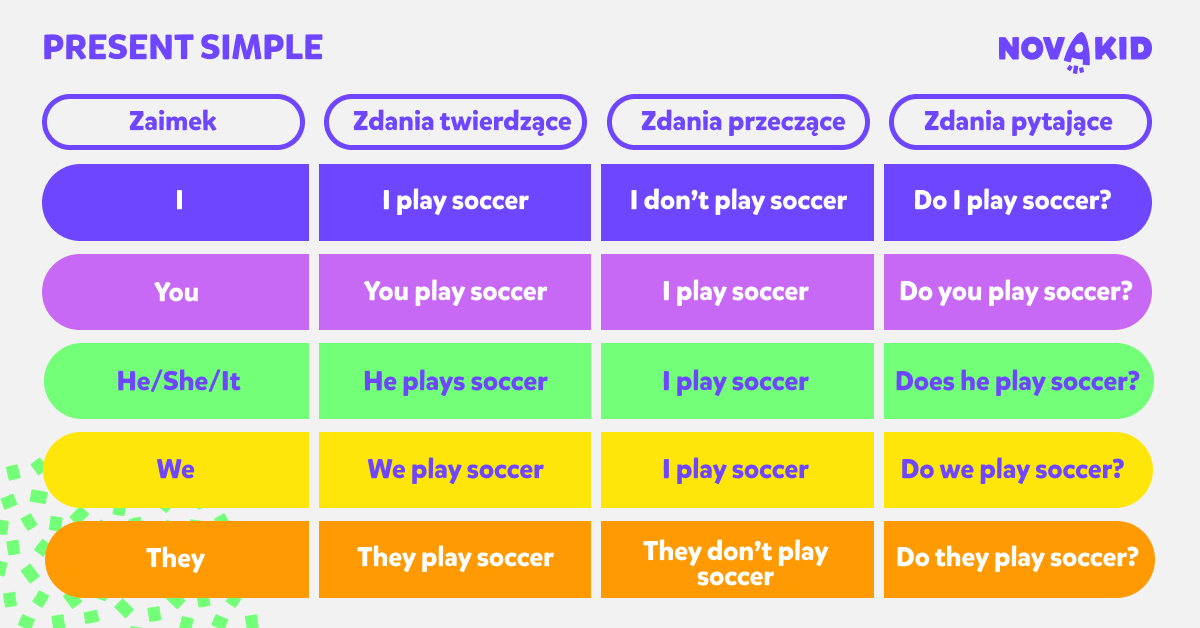Select the "Do you play soccer?" cell
Viewport: 1200px width, 628px height.
pos(1018,292)
